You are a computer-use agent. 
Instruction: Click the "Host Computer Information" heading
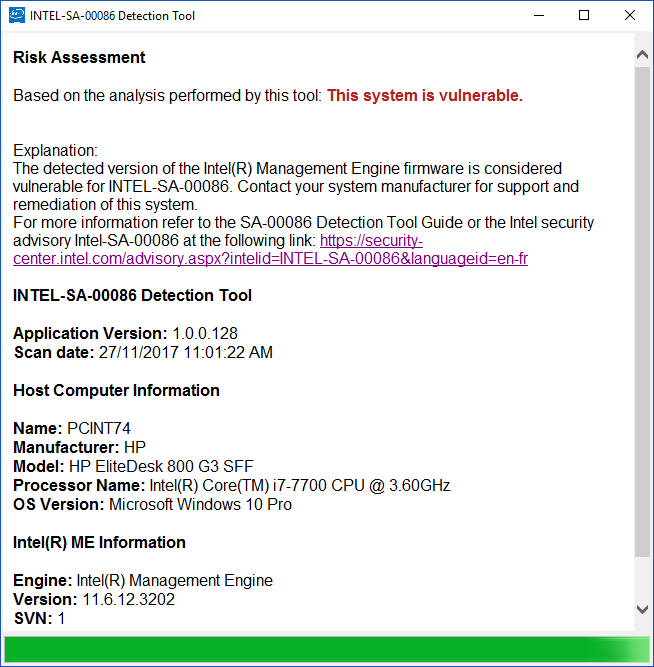click(x=116, y=391)
